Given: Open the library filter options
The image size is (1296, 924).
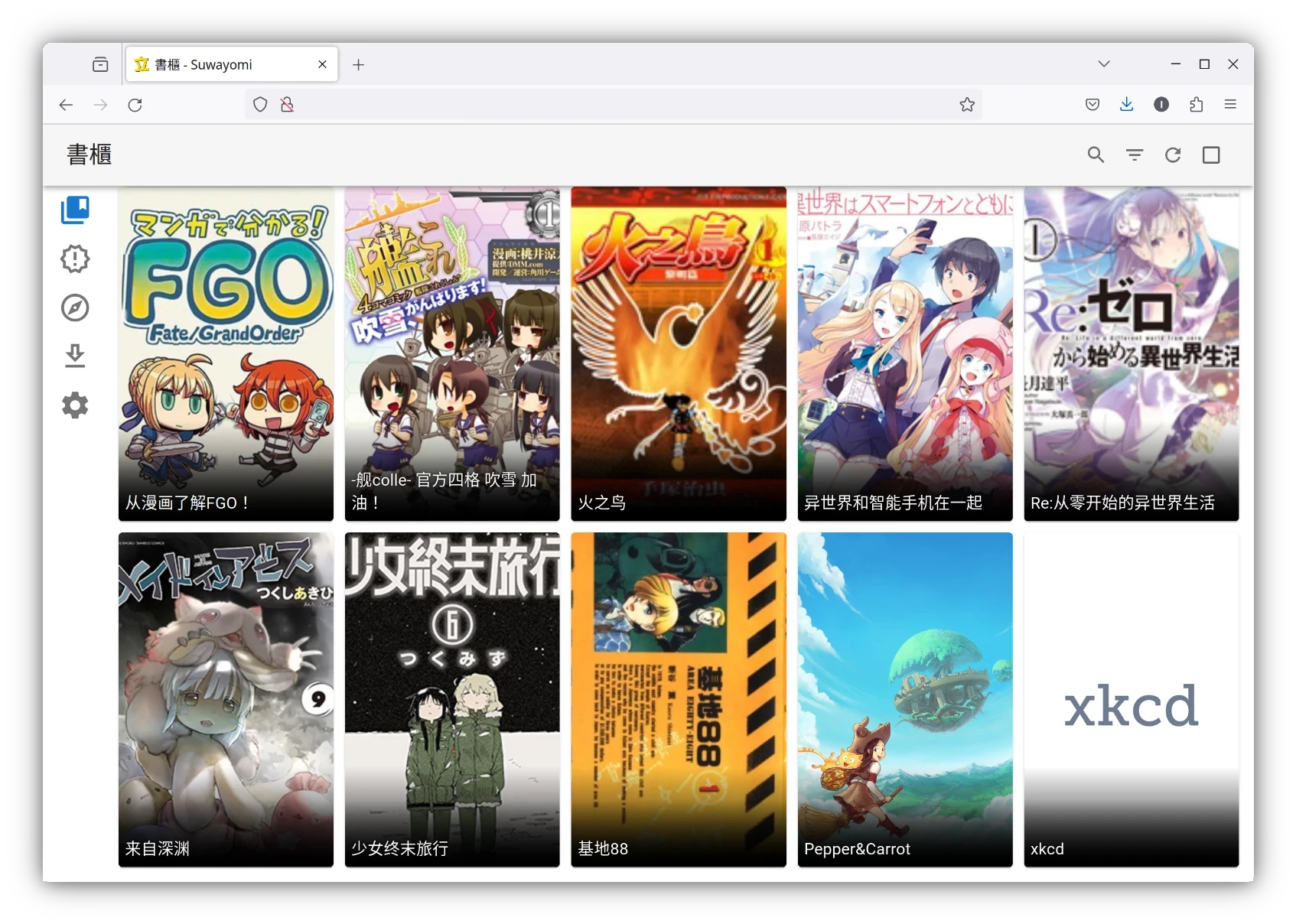Looking at the screenshot, I should click(1134, 155).
